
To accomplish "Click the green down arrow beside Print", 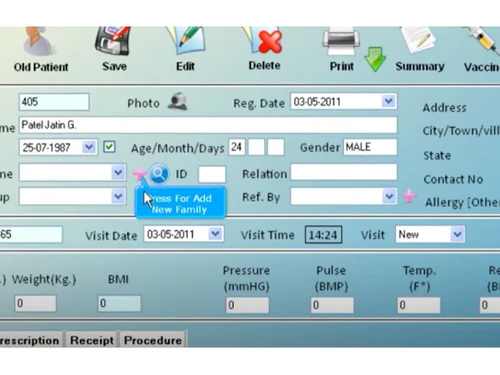I will tap(375, 59).
